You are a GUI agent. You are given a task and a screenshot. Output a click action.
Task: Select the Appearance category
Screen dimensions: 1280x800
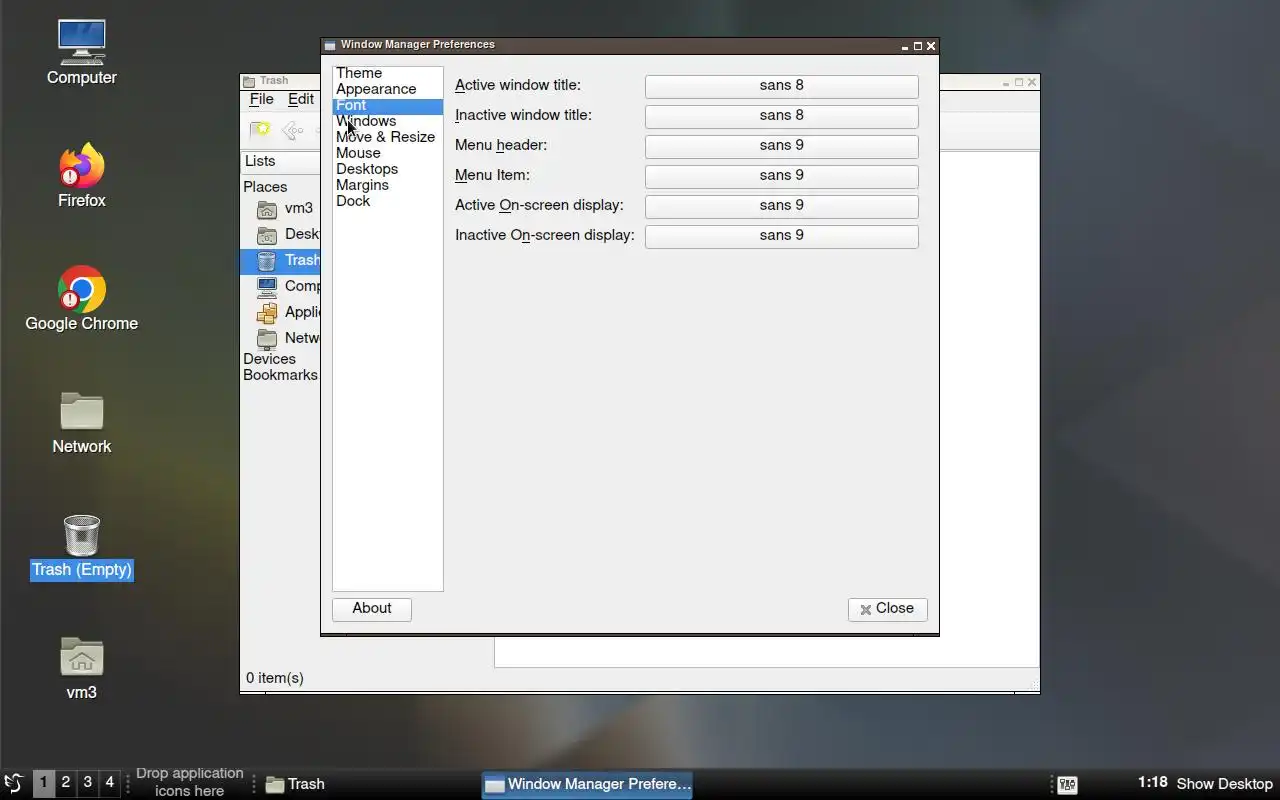[x=388, y=89]
